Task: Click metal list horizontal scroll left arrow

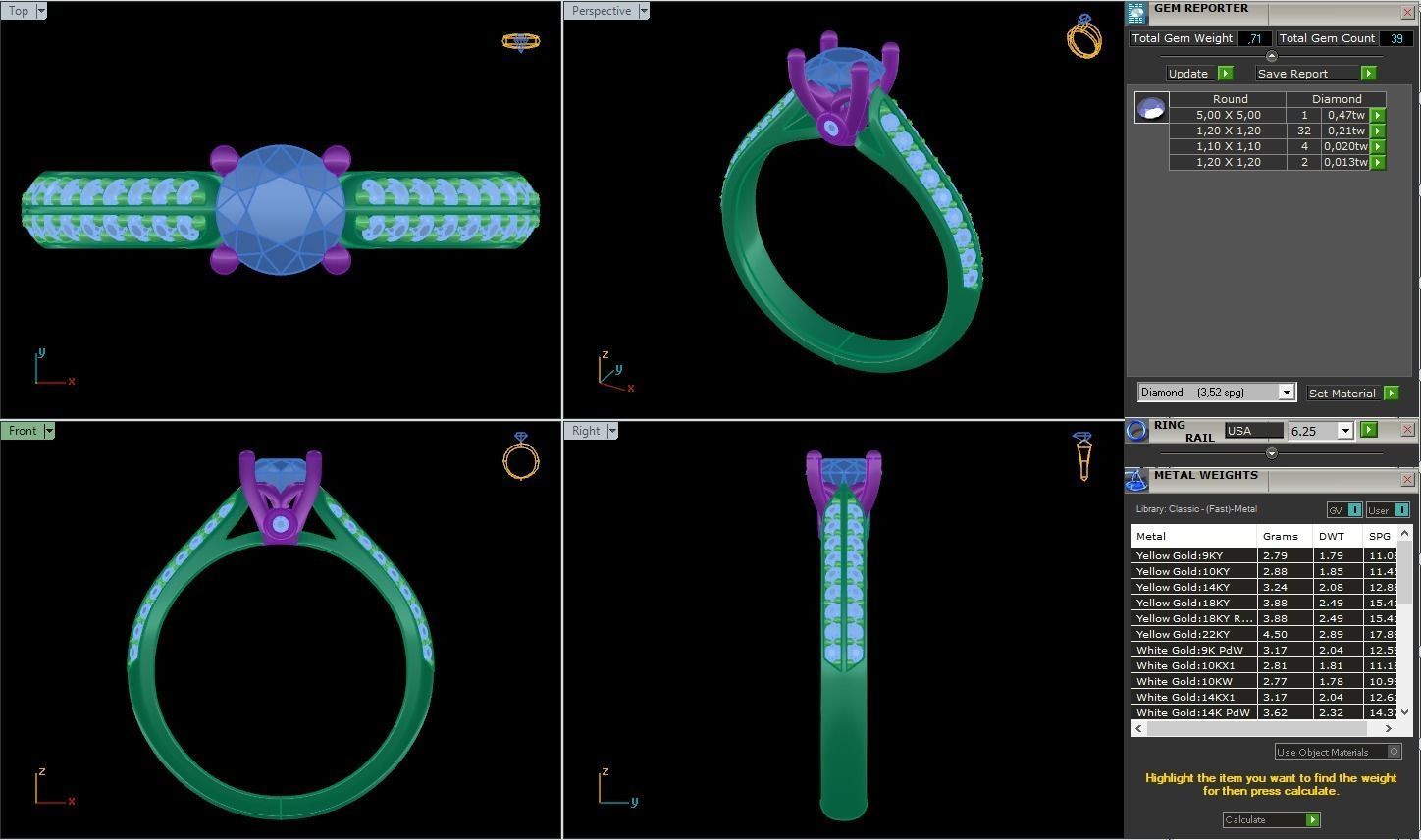Action: [1138, 728]
